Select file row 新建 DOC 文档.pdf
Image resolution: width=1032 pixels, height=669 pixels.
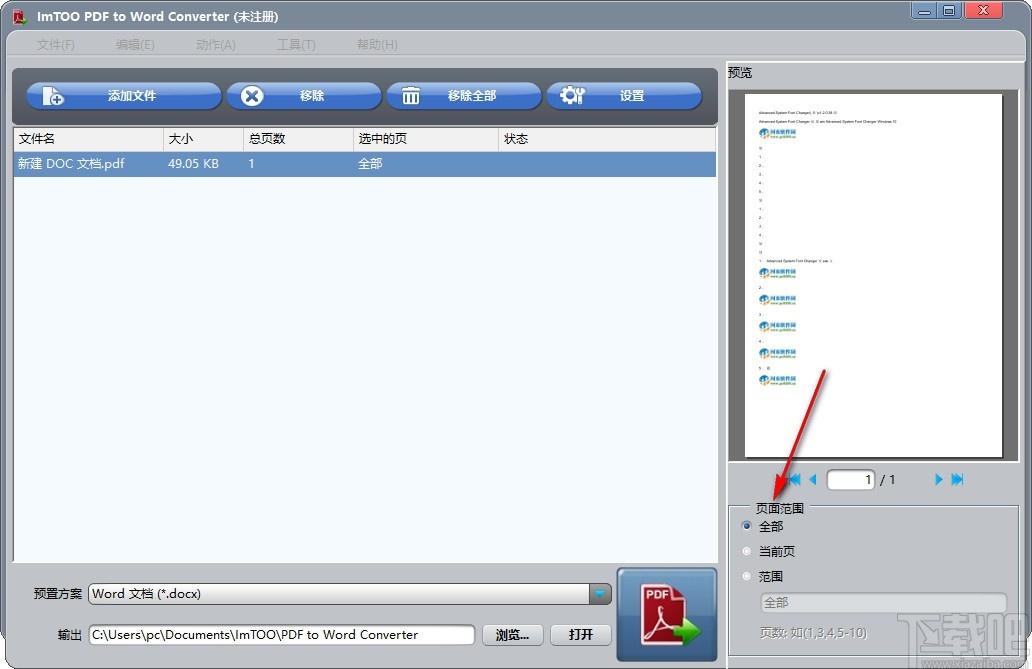(365, 164)
